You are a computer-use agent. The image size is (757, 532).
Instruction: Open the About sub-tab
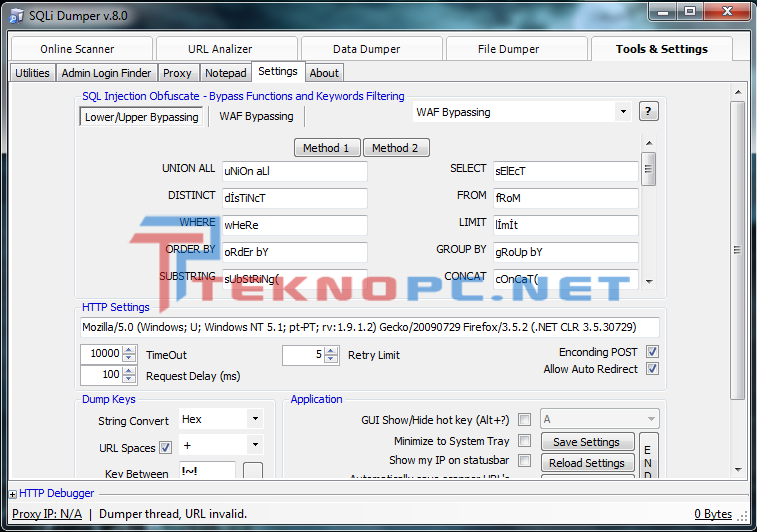coord(324,73)
